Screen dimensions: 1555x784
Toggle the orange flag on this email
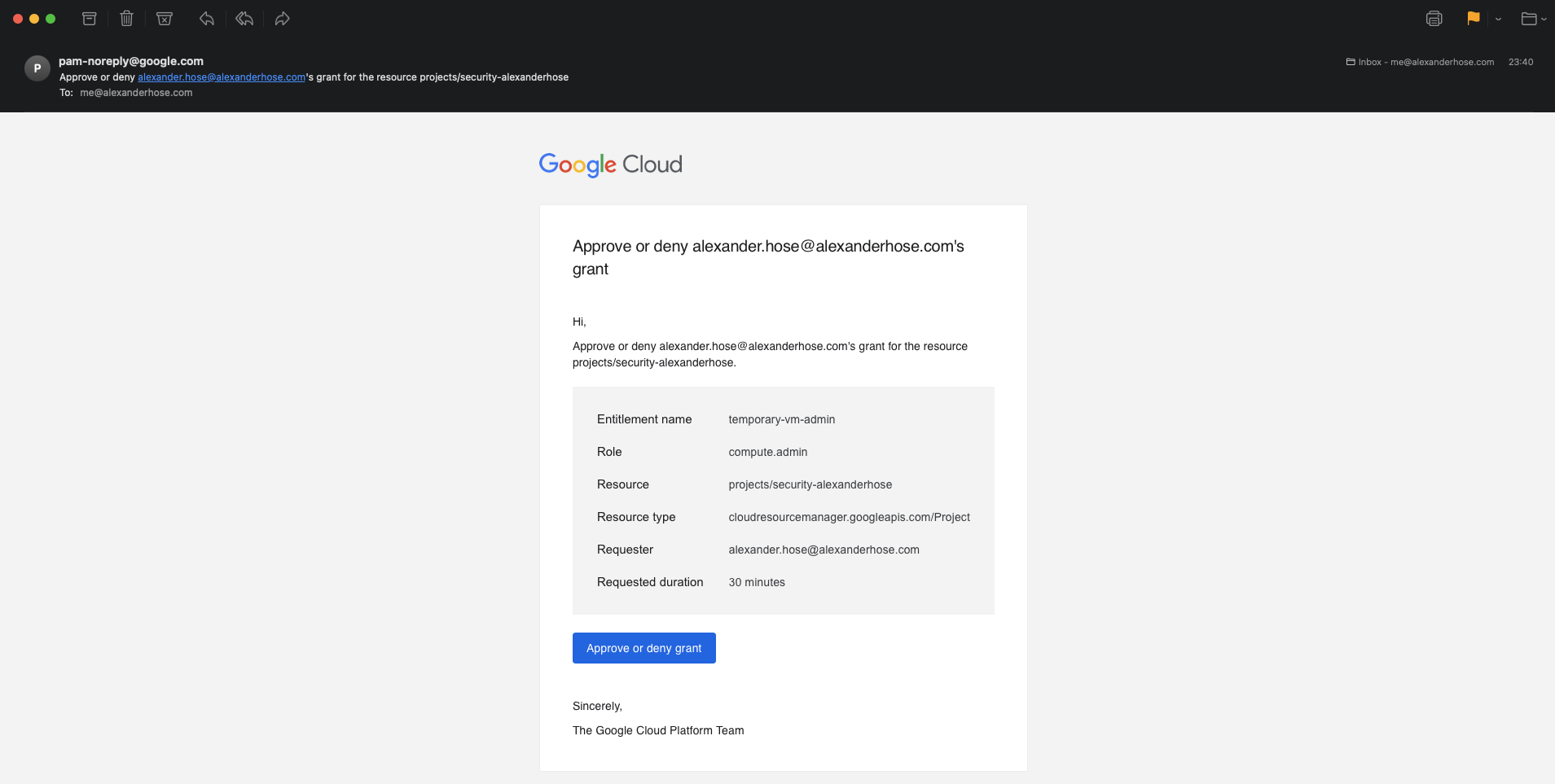1473,18
